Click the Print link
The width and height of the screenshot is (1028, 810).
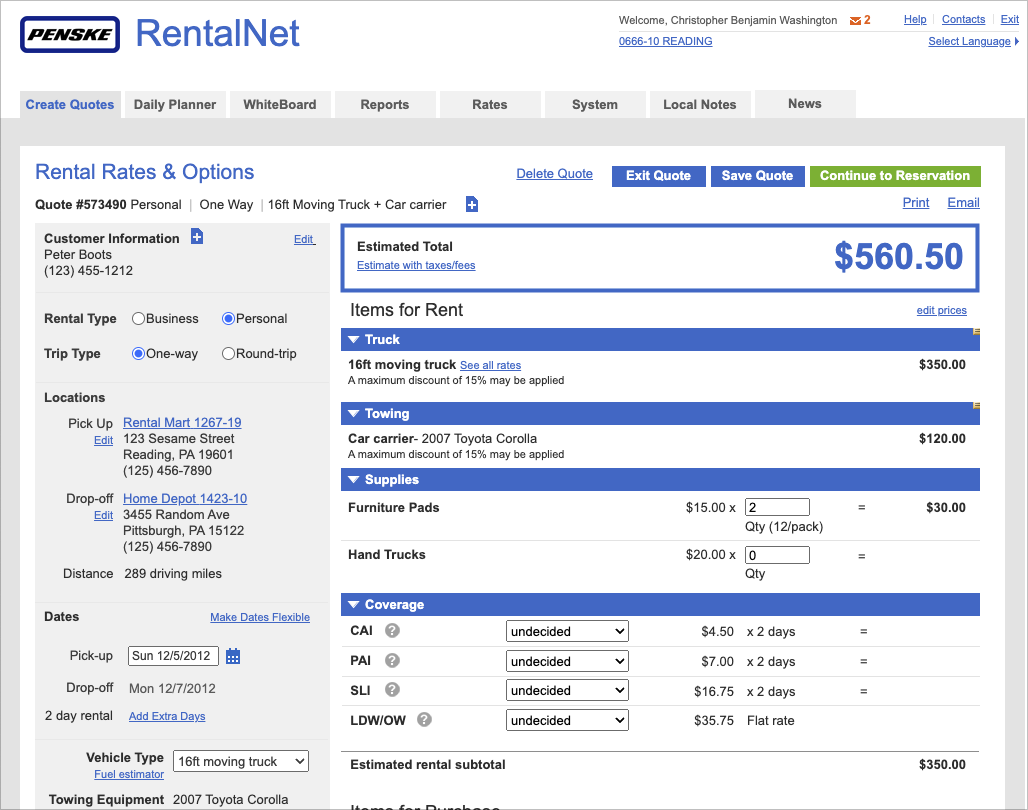(916, 203)
